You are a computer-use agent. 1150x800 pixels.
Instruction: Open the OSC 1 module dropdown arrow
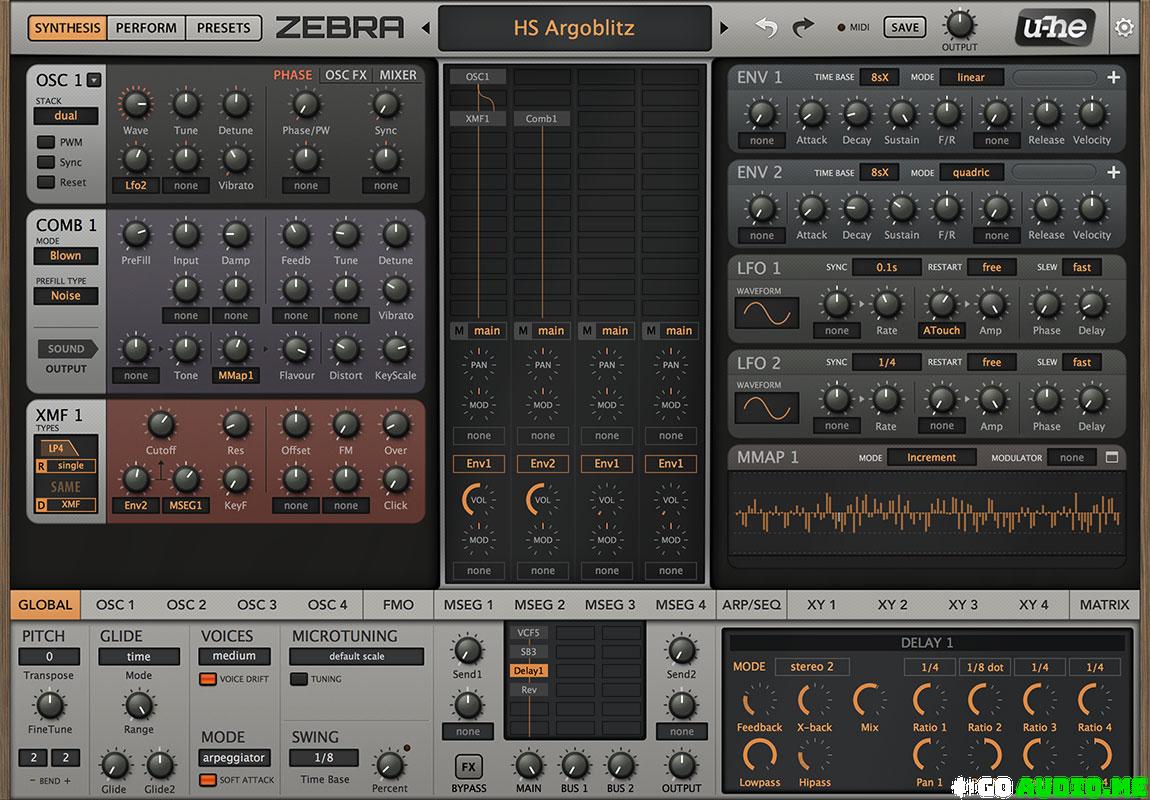[x=94, y=80]
